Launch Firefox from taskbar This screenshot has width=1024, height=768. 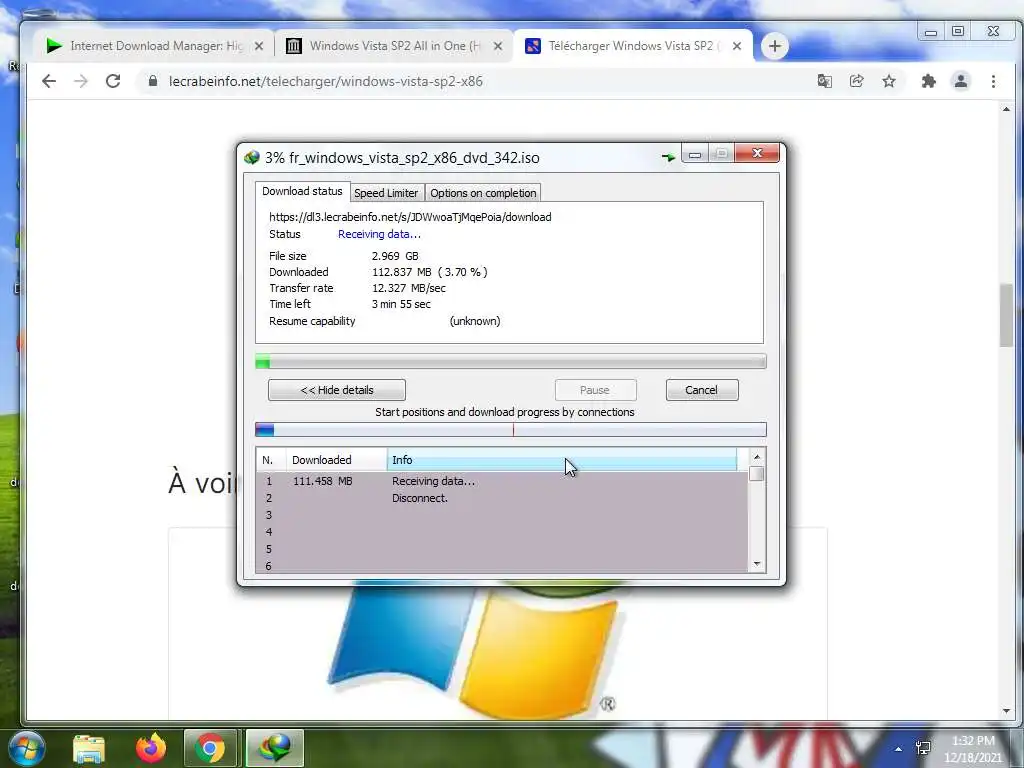click(151, 748)
